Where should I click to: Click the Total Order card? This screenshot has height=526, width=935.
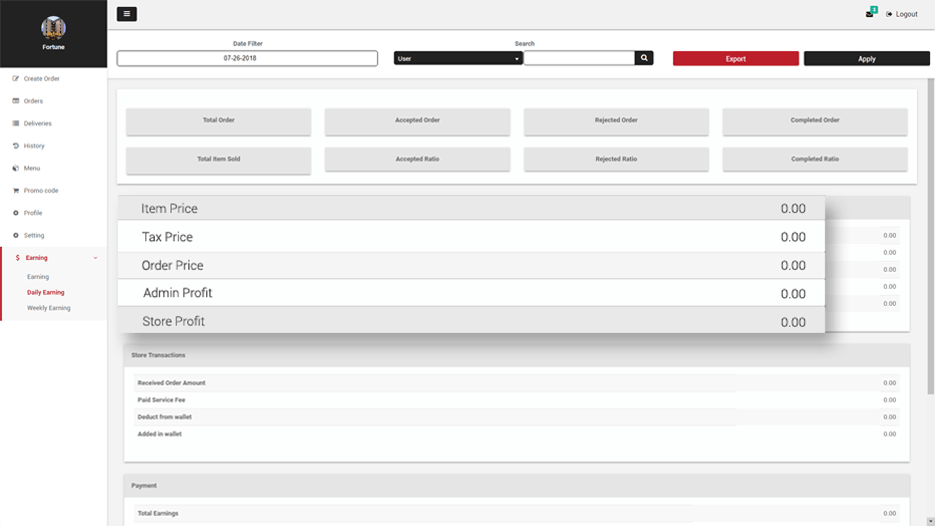[x=218, y=121]
